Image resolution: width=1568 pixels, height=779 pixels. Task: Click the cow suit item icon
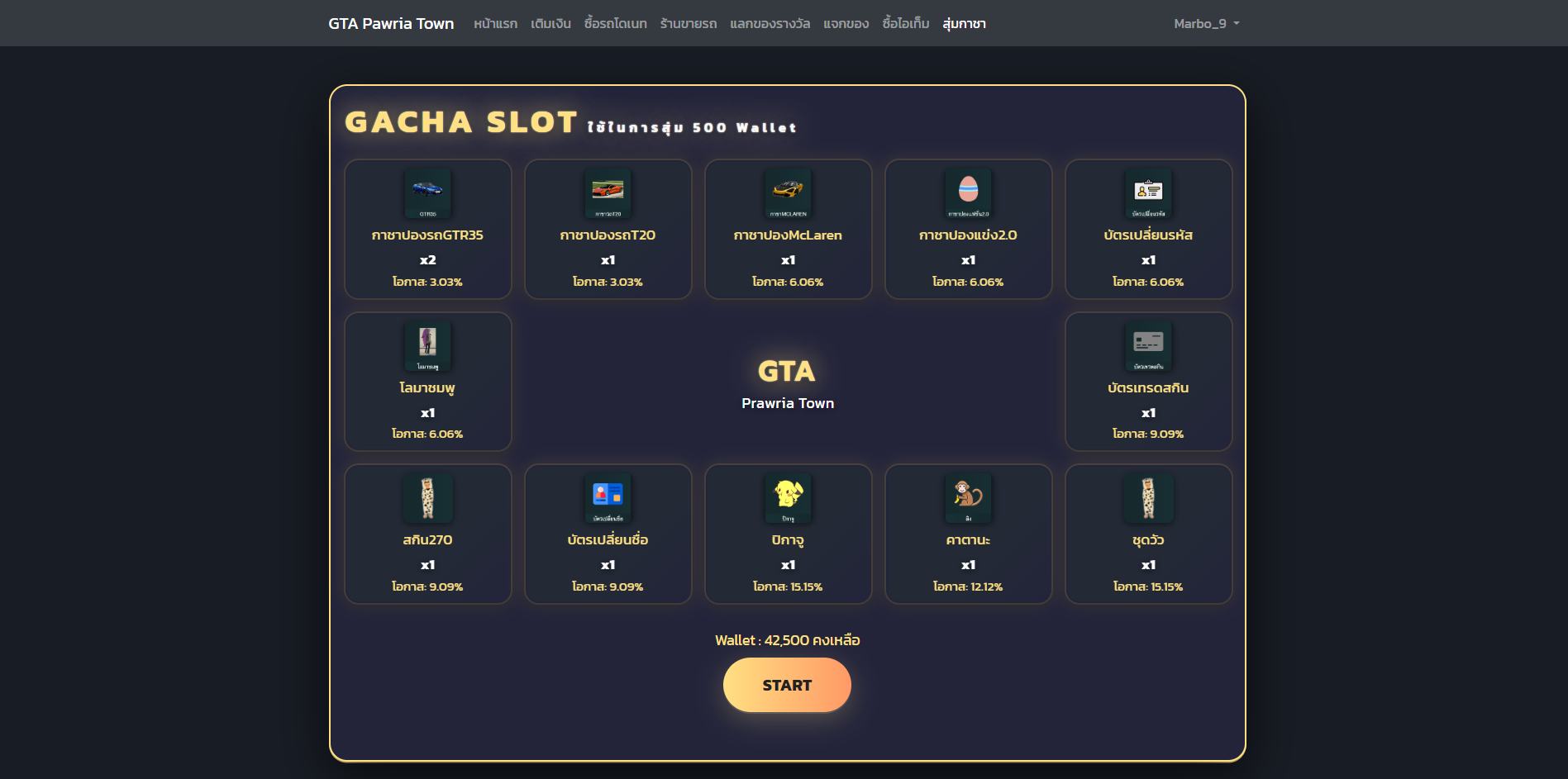[1148, 498]
